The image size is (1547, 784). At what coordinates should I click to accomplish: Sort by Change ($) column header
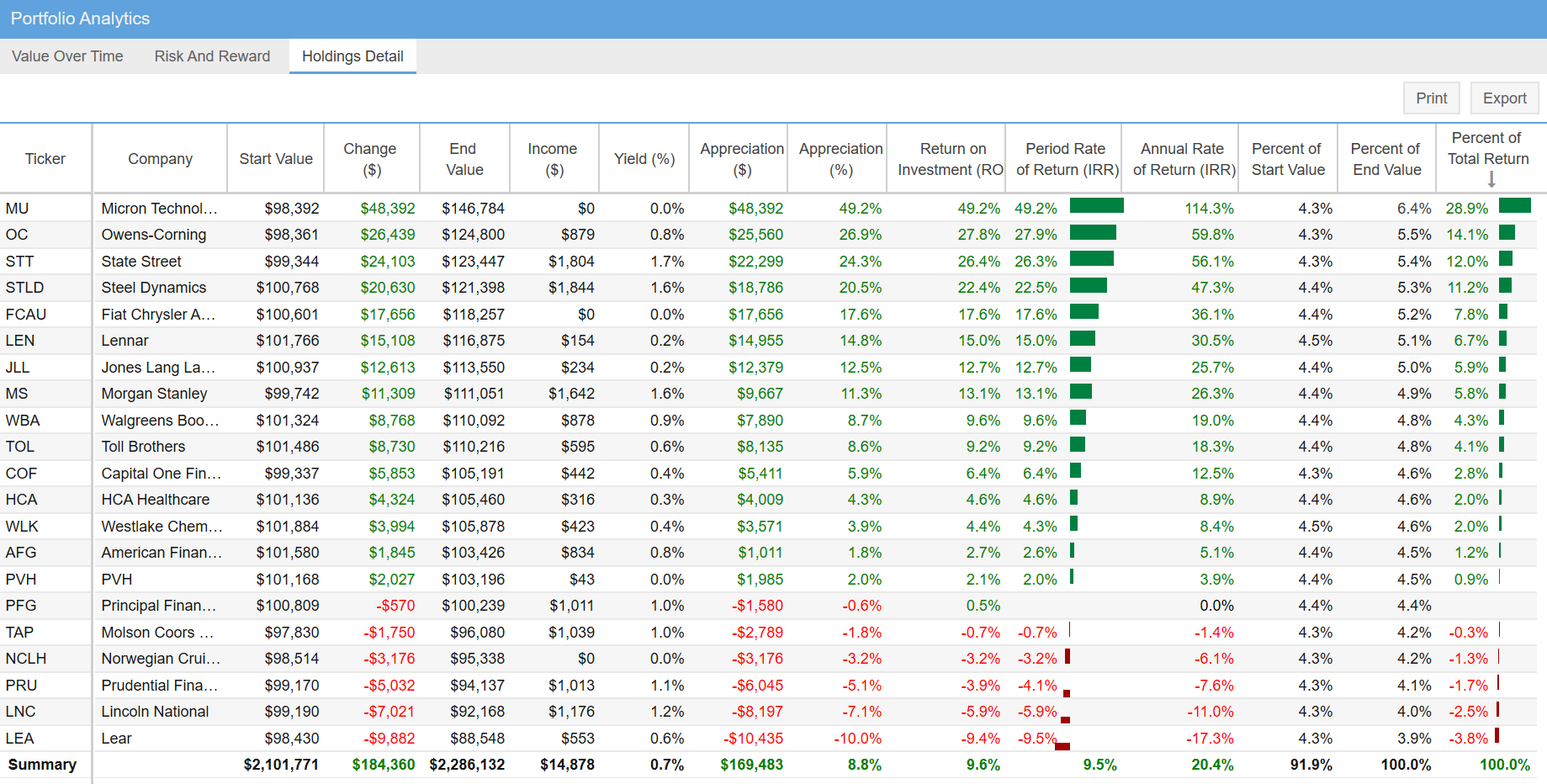(371, 159)
